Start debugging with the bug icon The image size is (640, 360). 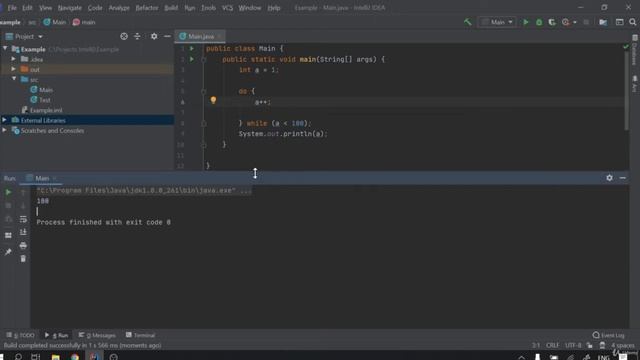539,22
